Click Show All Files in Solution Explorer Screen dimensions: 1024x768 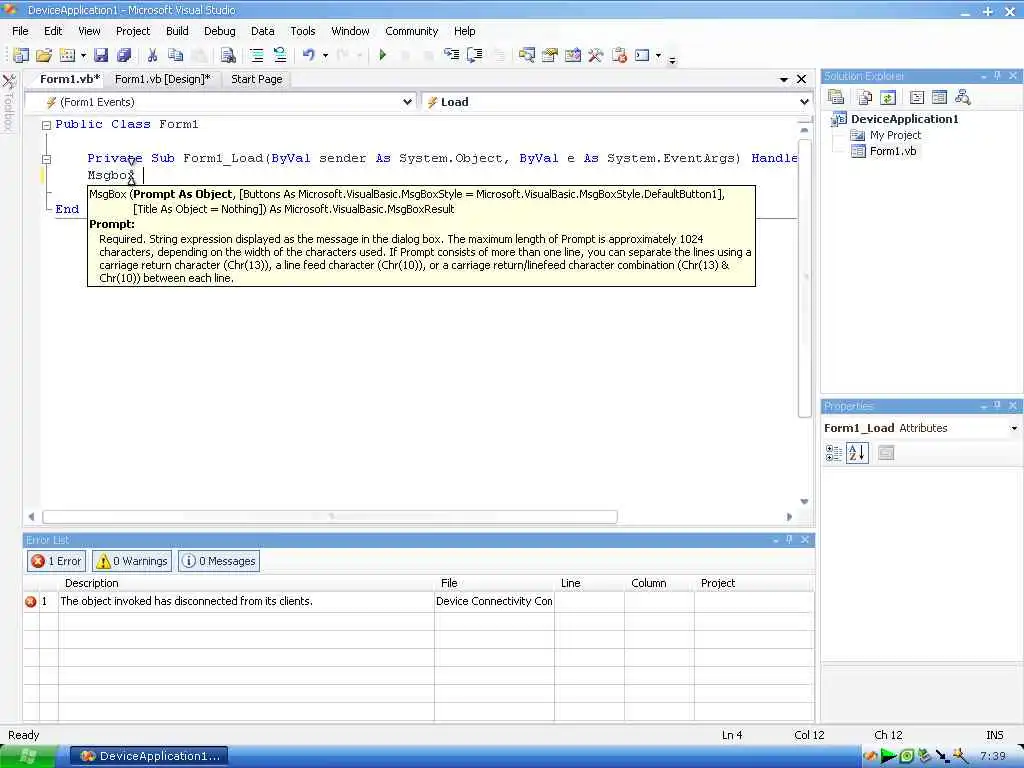click(865, 97)
